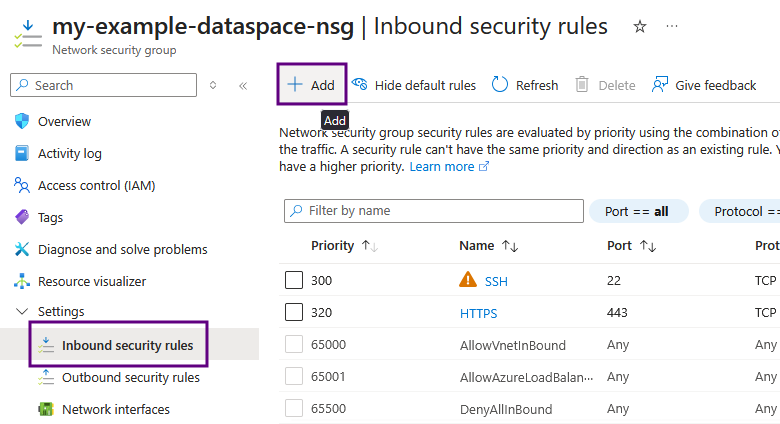Click the favorite star icon beside the title

pyautogui.click(x=640, y=26)
